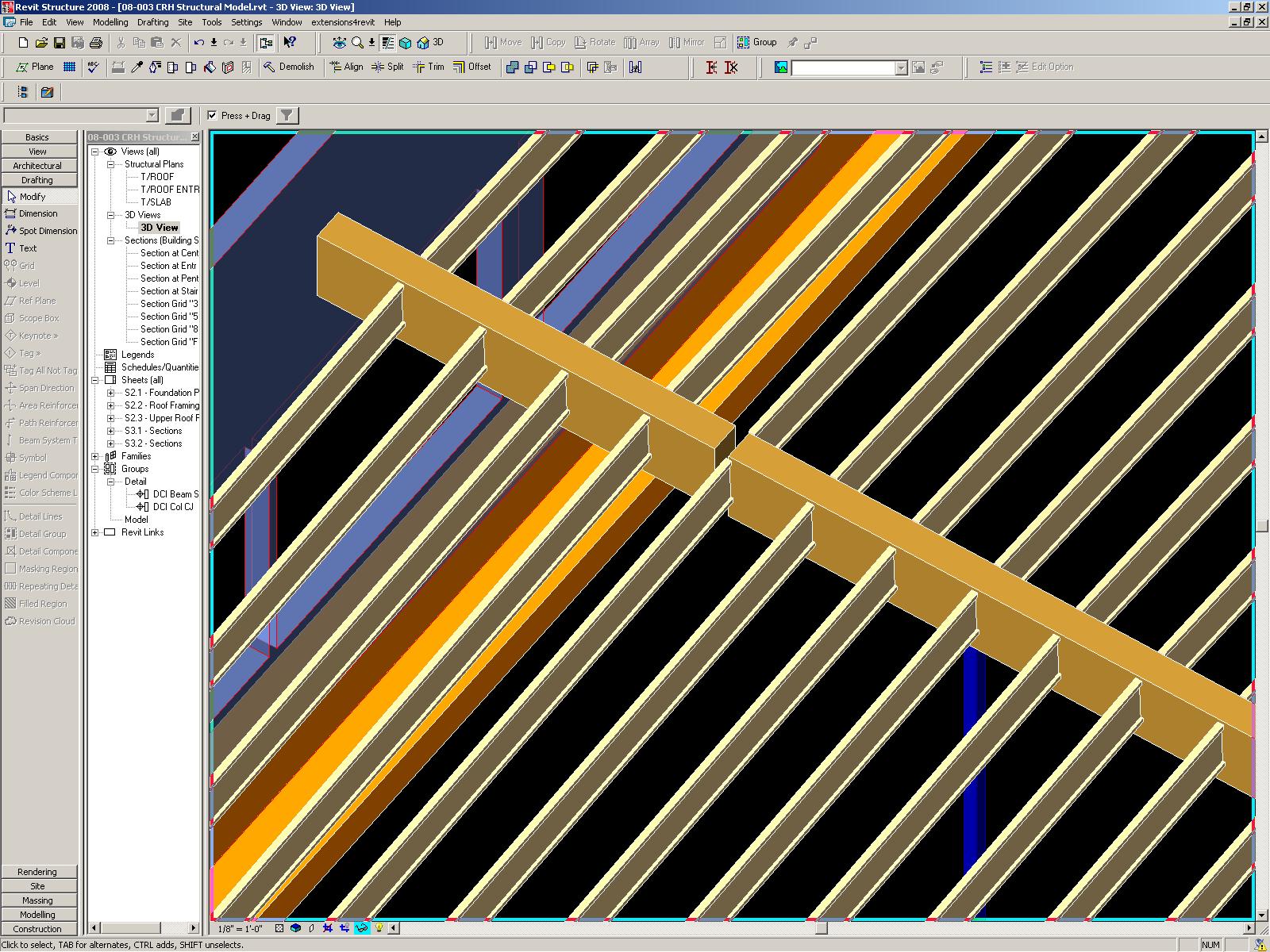Select the Demolish hammer tool

289,67
